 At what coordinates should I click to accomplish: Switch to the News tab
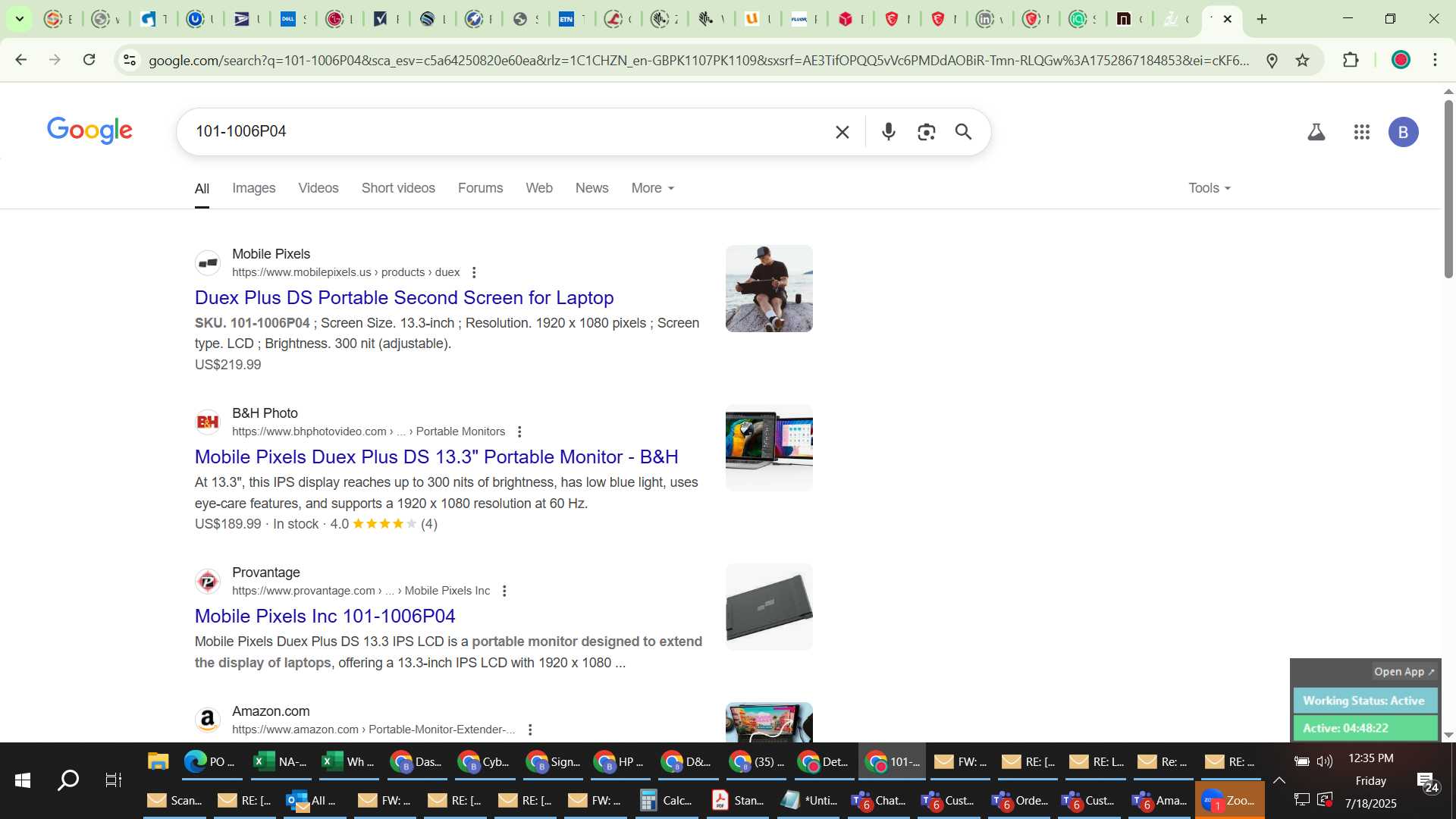pos(591,188)
